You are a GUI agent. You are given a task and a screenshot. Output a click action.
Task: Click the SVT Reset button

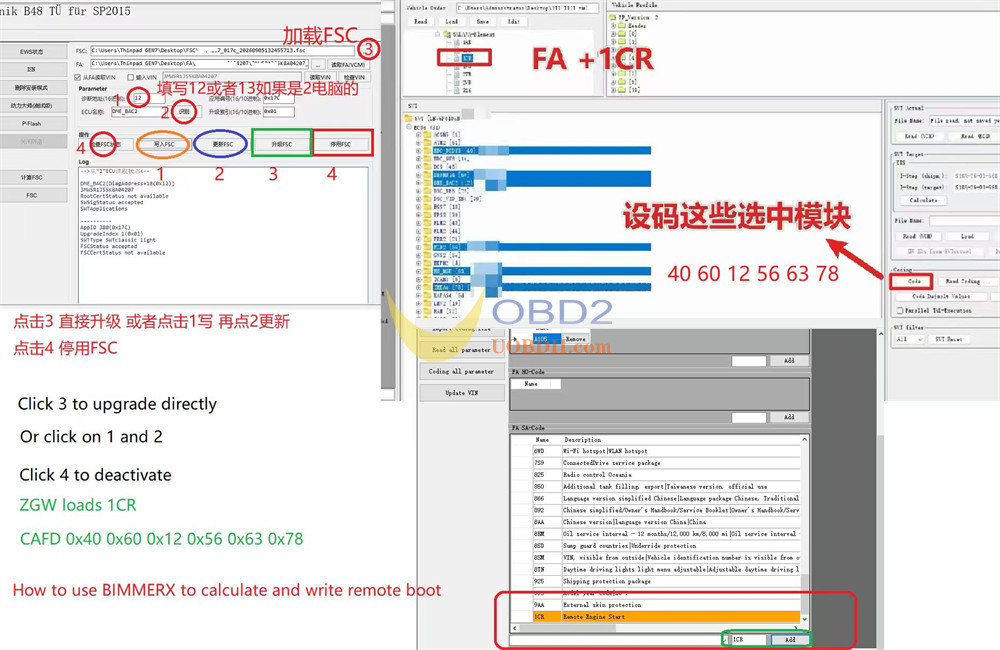point(948,339)
